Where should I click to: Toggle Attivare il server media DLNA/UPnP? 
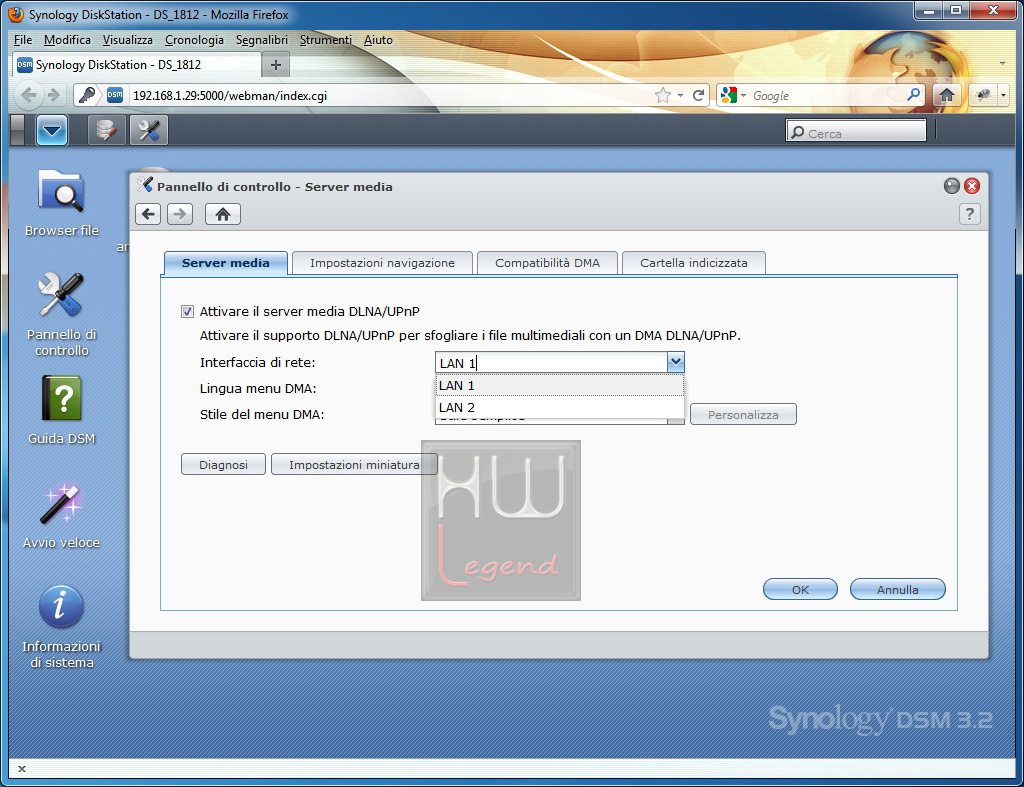pyautogui.click(x=187, y=312)
